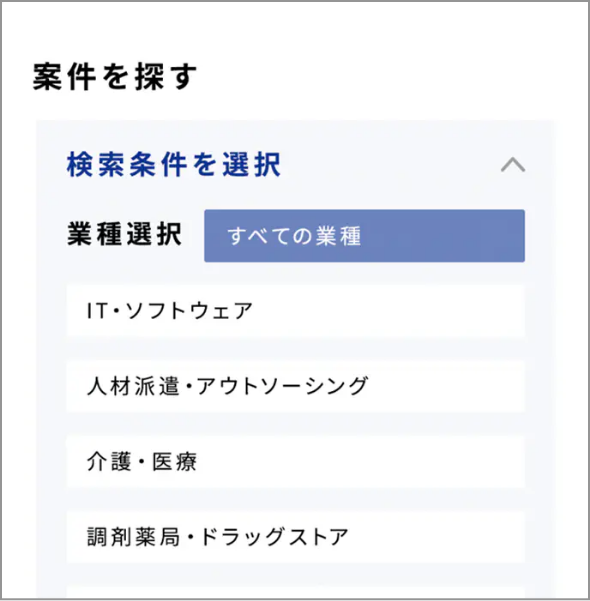Select the すべての業種 button
The width and height of the screenshot is (590, 601).
[364, 236]
